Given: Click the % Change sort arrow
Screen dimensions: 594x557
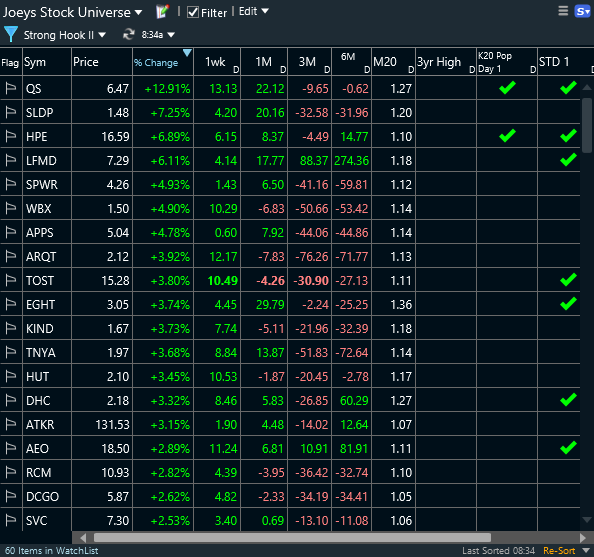Looking at the screenshot, I should (x=187, y=53).
